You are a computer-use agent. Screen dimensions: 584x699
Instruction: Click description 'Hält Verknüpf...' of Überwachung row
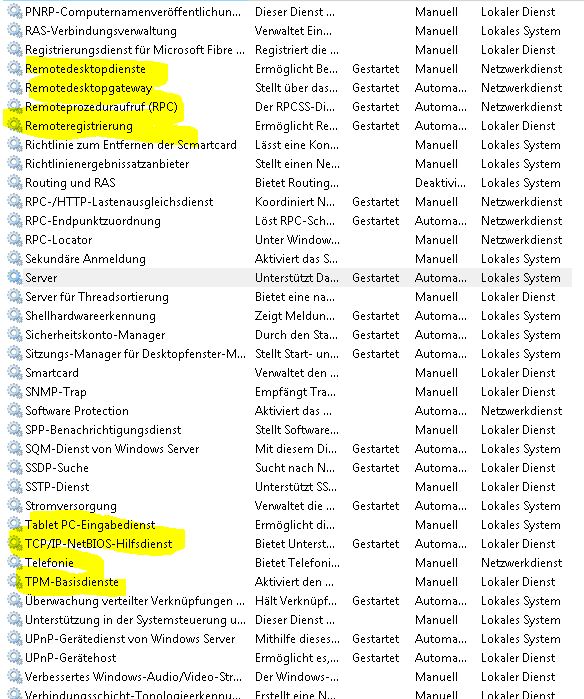[296, 601]
